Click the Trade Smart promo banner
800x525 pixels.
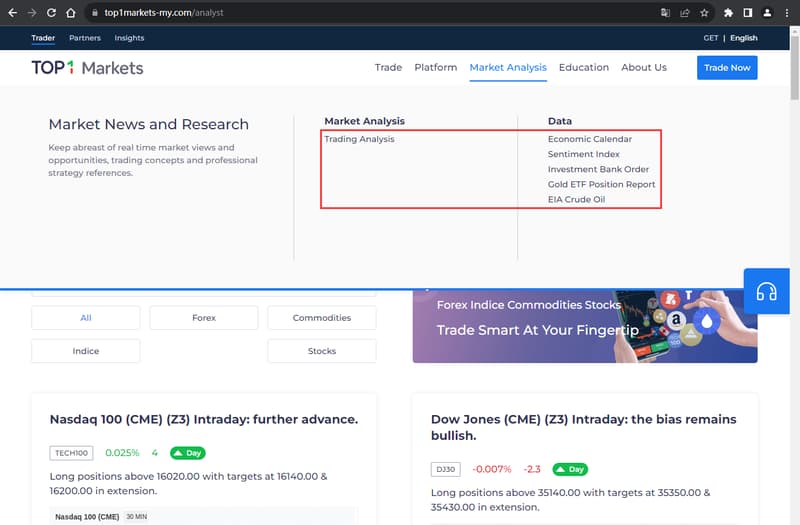[x=585, y=326]
